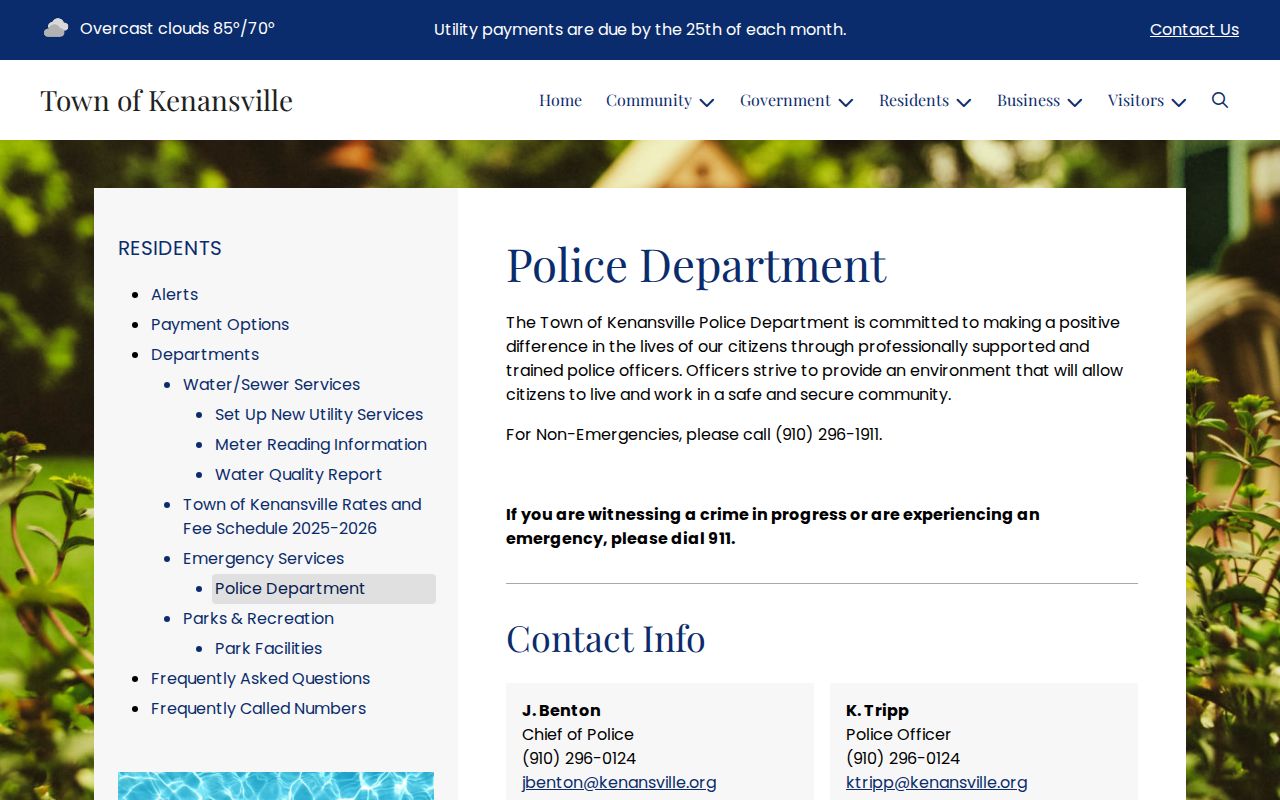Click the Contact Us link
This screenshot has width=1280, height=800.
[1194, 30]
